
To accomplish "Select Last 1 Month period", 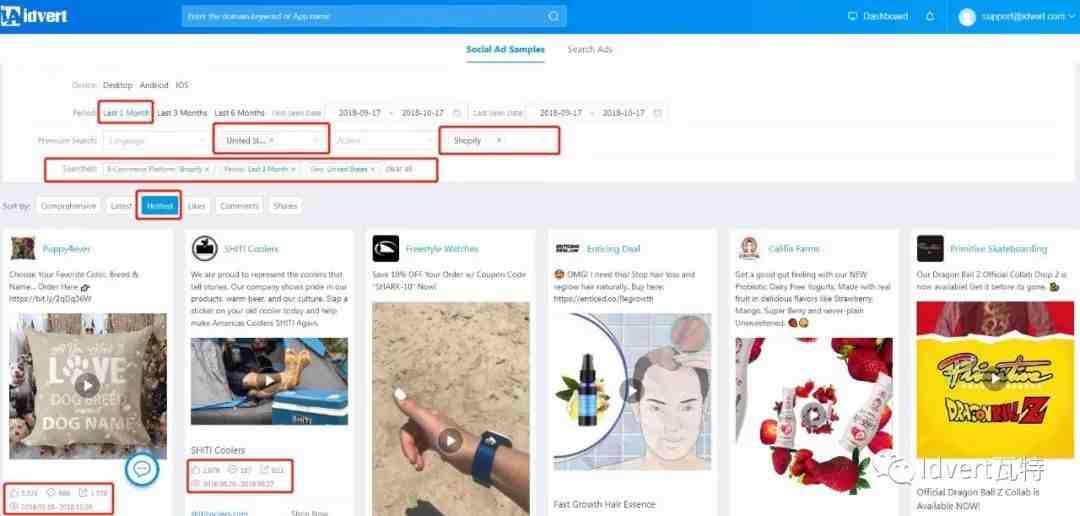I will tap(126, 113).
